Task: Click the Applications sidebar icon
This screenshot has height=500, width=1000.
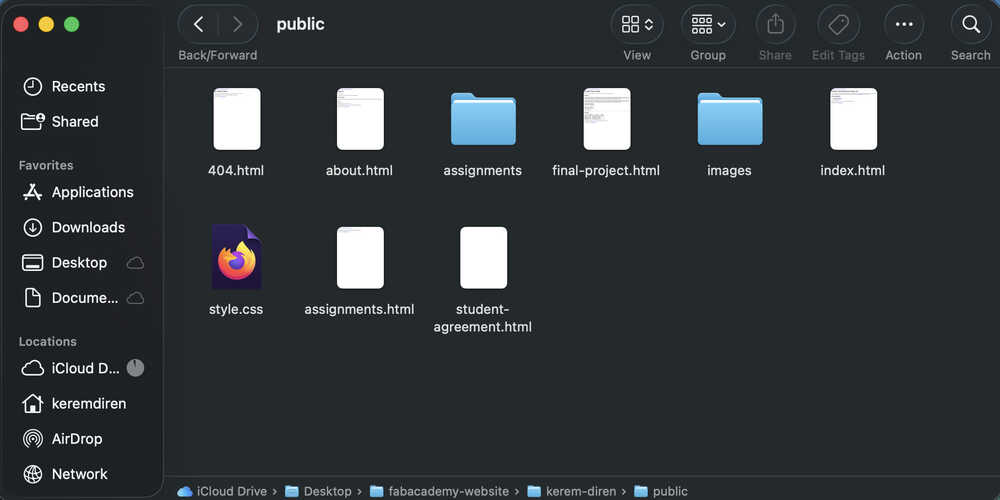Action: pos(33,192)
